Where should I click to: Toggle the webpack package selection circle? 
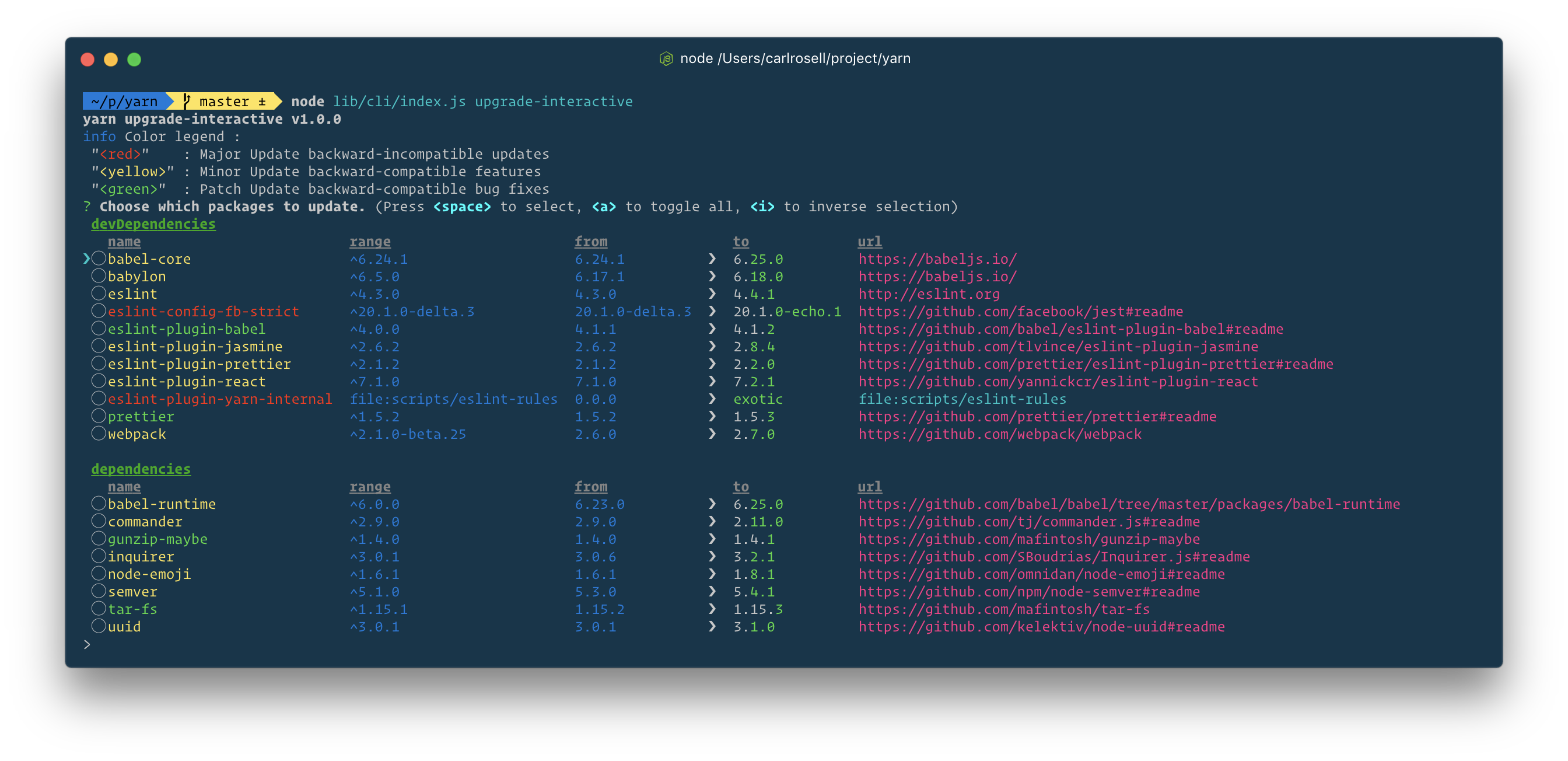[x=99, y=434]
